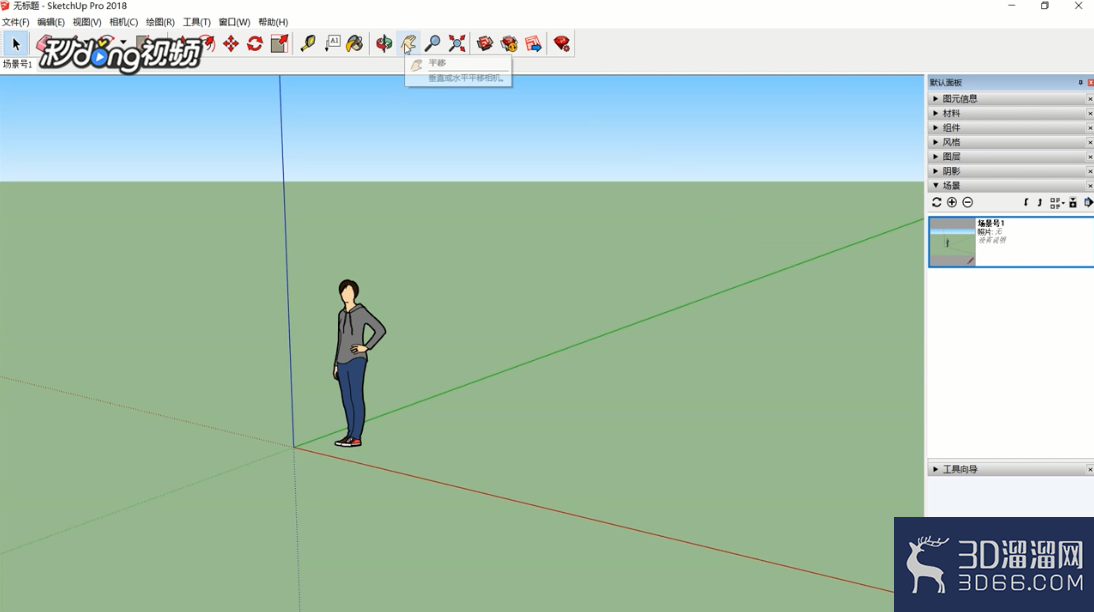Choose the Paint Bucket tool
Screen dimensions: 1094x612
[355, 44]
